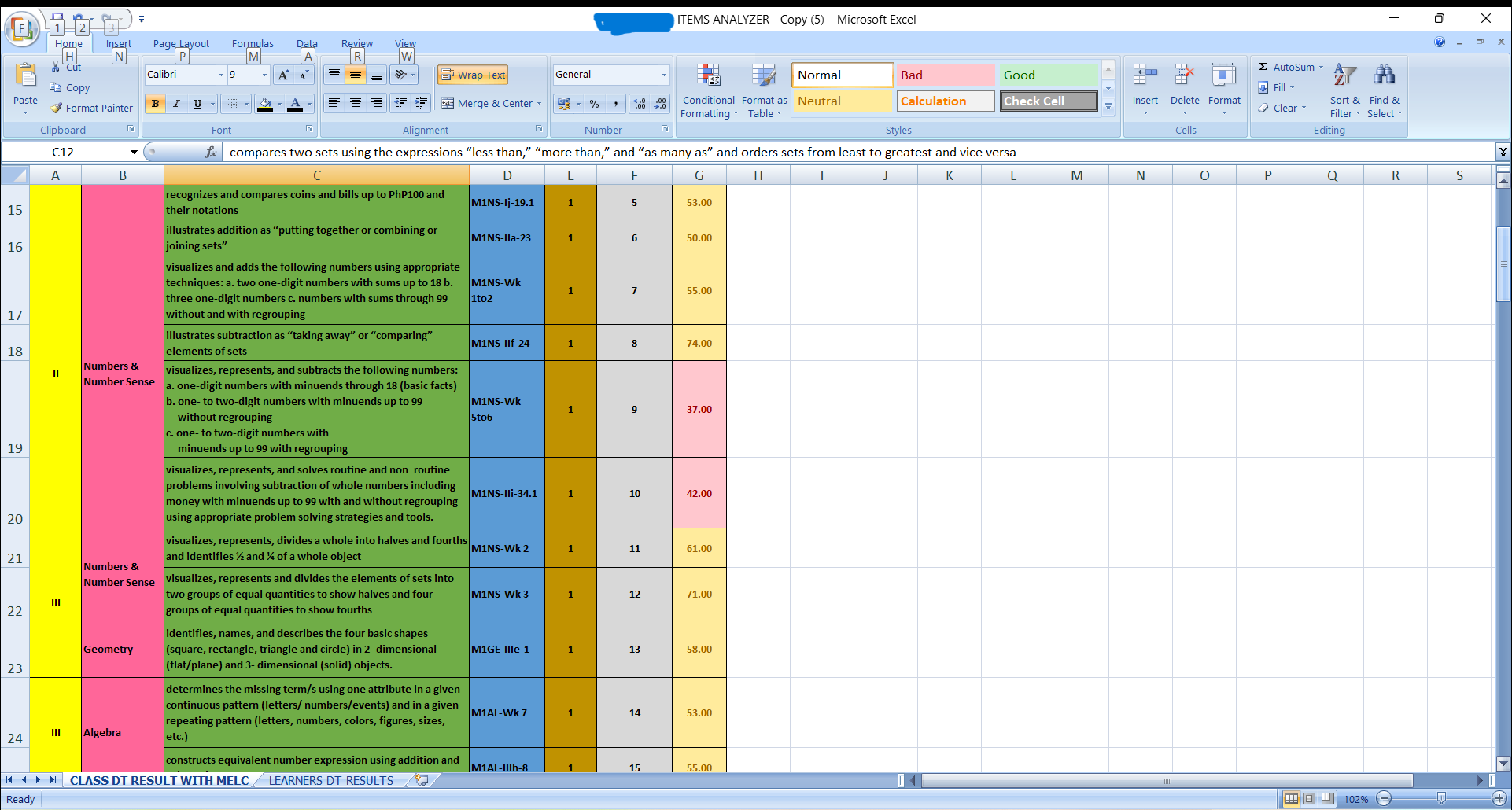Select CLASS DT RESULT WITH MELC sheet

pos(159,780)
